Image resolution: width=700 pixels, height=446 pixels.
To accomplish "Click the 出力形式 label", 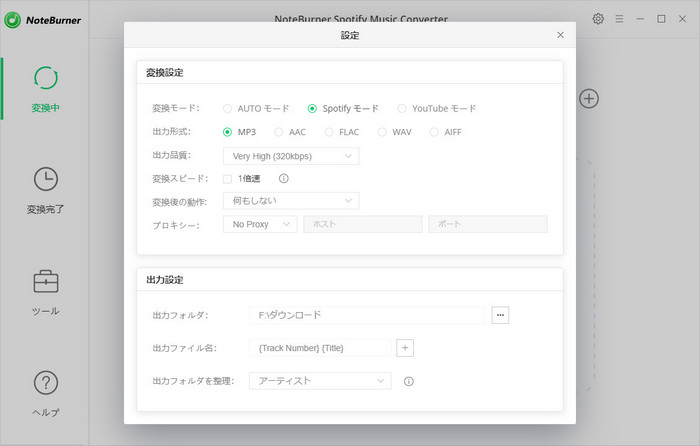I will (171, 132).
